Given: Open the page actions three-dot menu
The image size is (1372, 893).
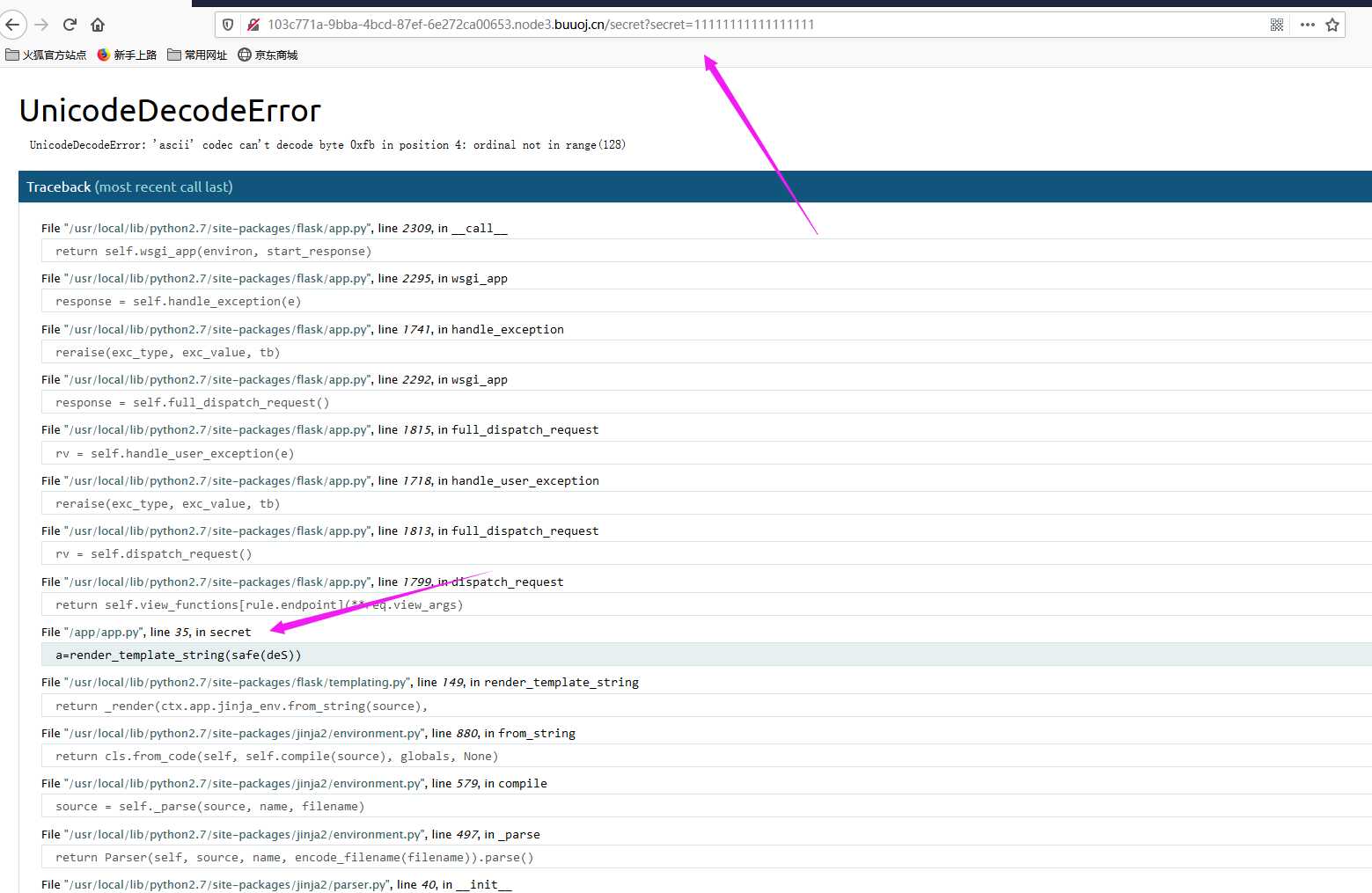Looking at the screenshot, I should pyautogui.click(x=1308, y=25).
